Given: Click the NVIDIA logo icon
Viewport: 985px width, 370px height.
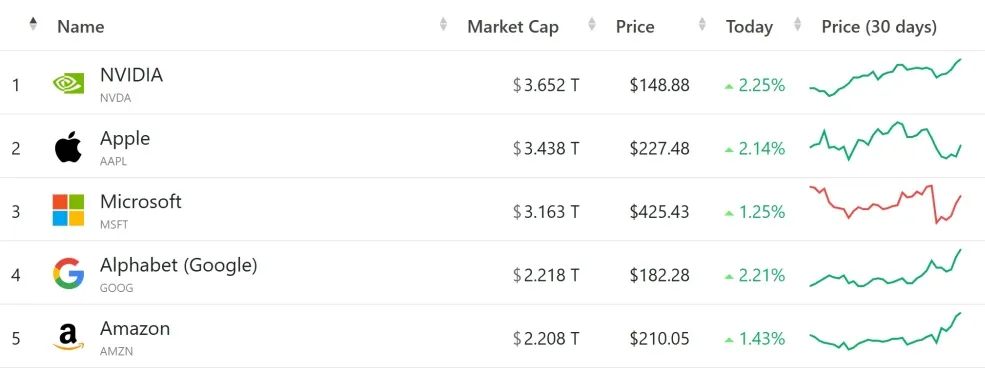Looking at the screenshot, I should [x=68, y=84].
